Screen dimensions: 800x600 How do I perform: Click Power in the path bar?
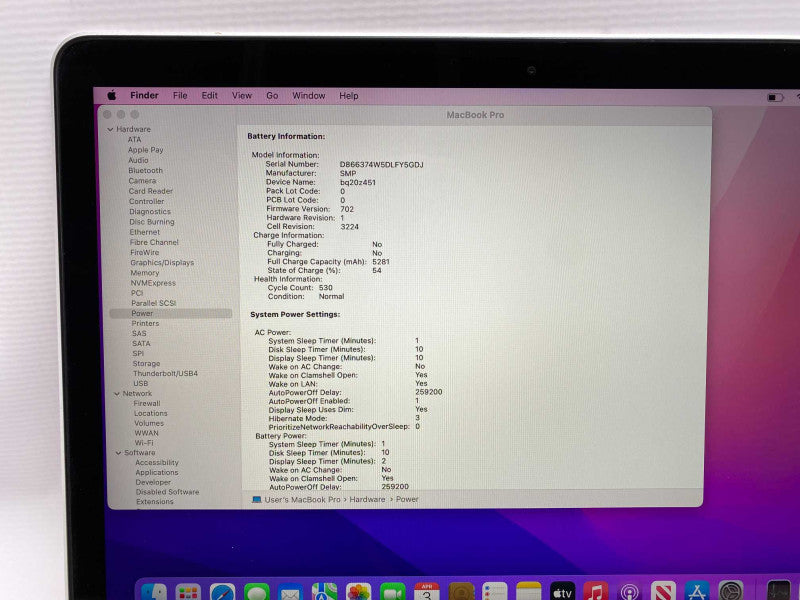[x=407, y=499]
